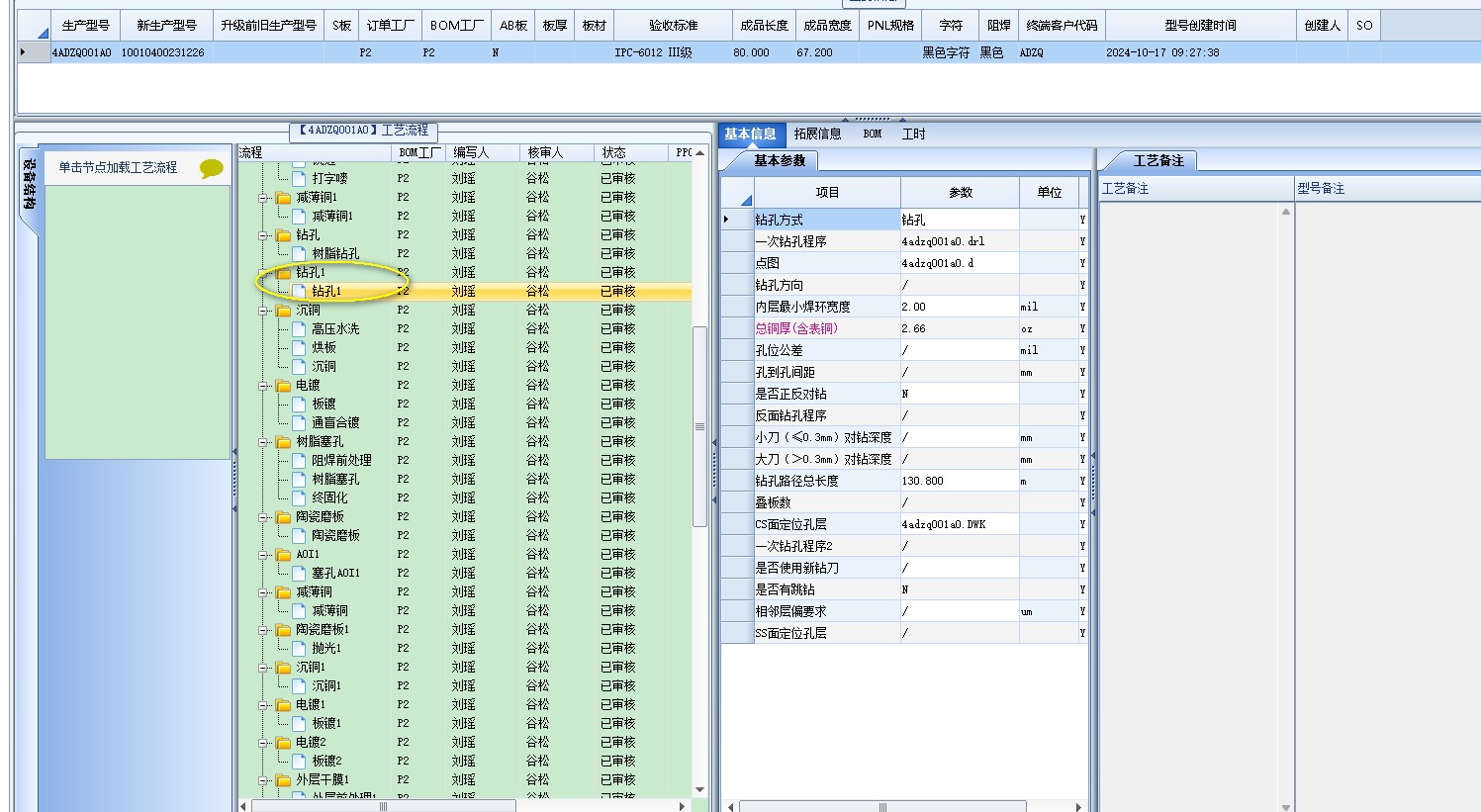Collapse the 陶瓷磨板 folder node
The height and width of the screenshot is (812, 1481).
tap(264, 517)
